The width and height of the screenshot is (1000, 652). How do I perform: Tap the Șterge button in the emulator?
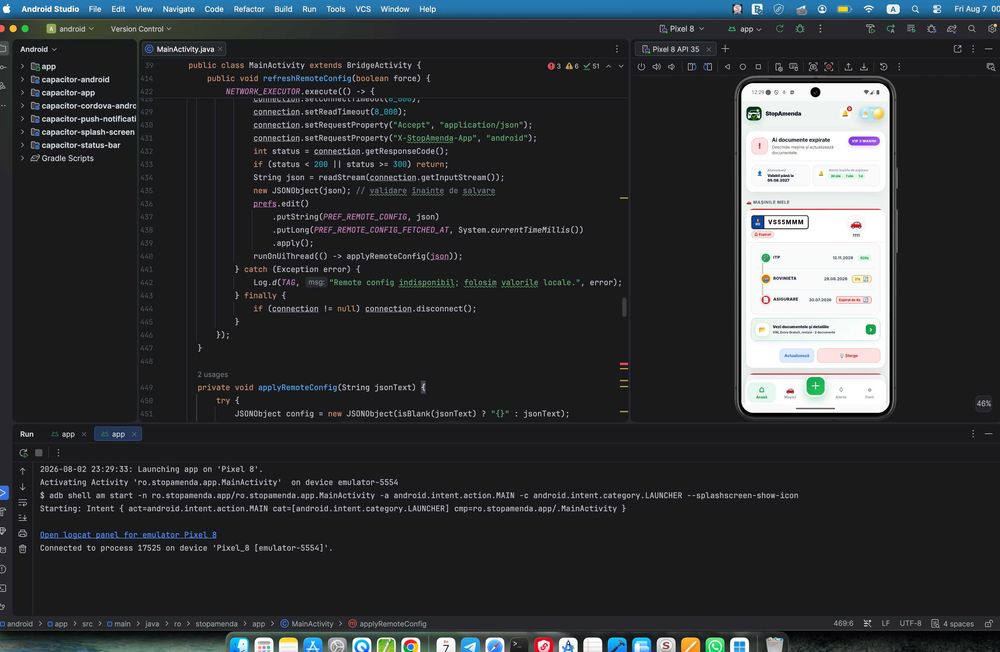click(848, 355)
